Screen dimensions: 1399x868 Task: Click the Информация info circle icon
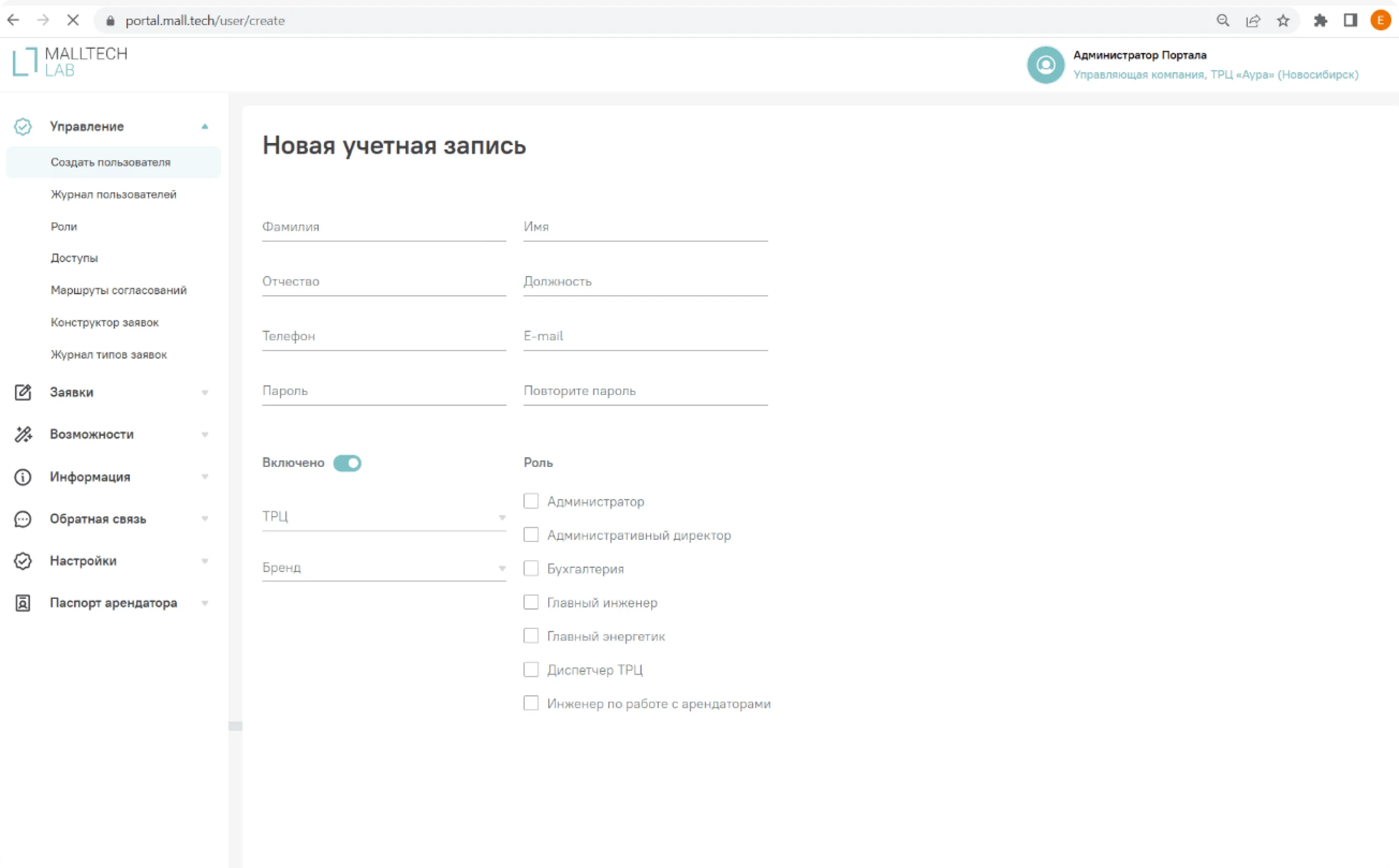(x=23, y=477)
